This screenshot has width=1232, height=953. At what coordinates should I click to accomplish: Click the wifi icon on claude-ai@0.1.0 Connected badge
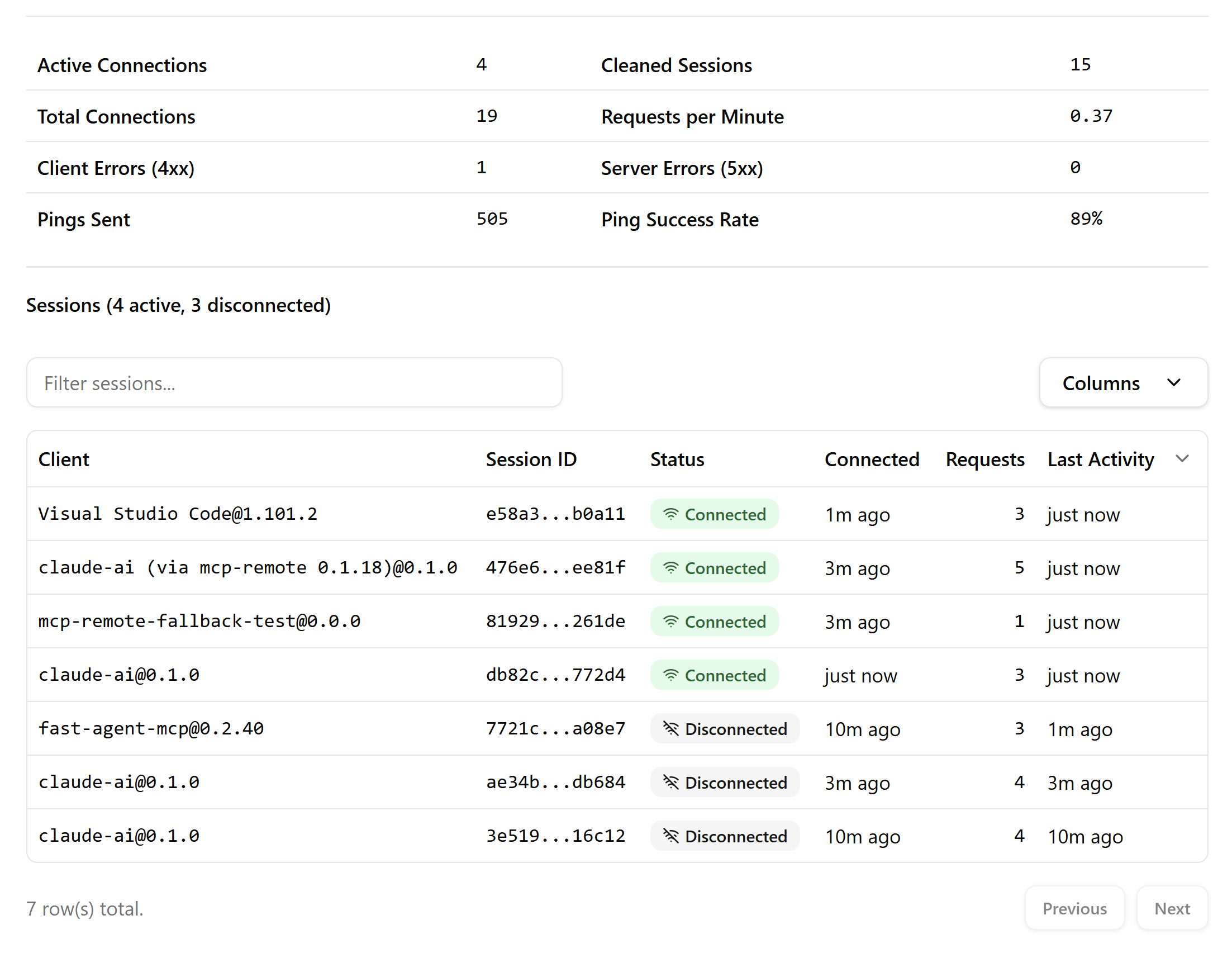coord(670,675)
